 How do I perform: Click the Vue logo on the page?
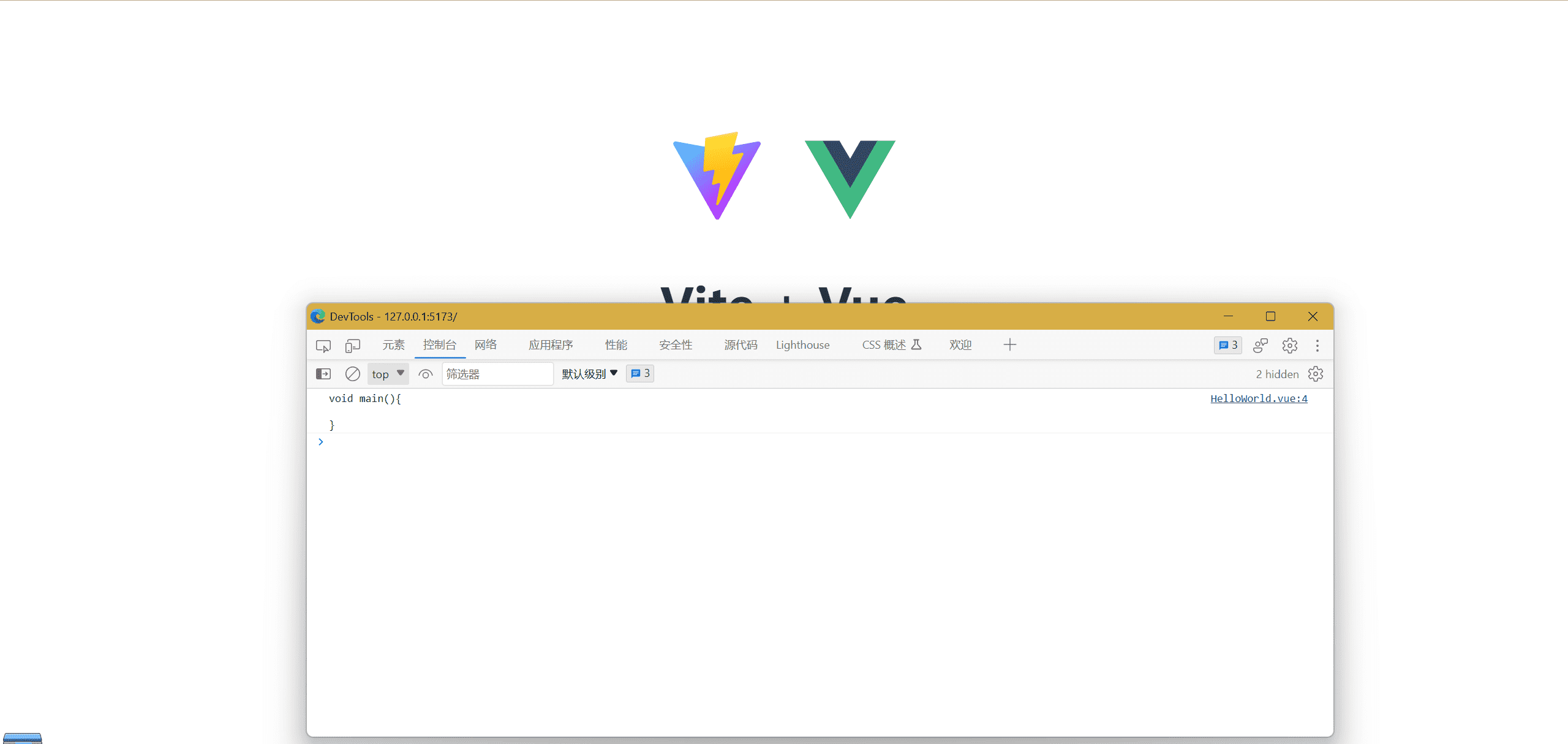[x=850, y=179]
